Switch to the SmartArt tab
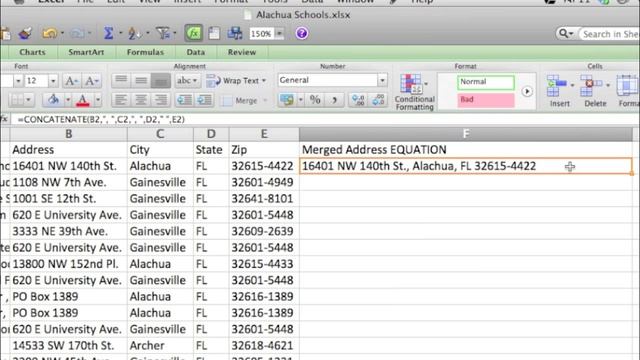The image size is (640, 360). click(86, 52)
